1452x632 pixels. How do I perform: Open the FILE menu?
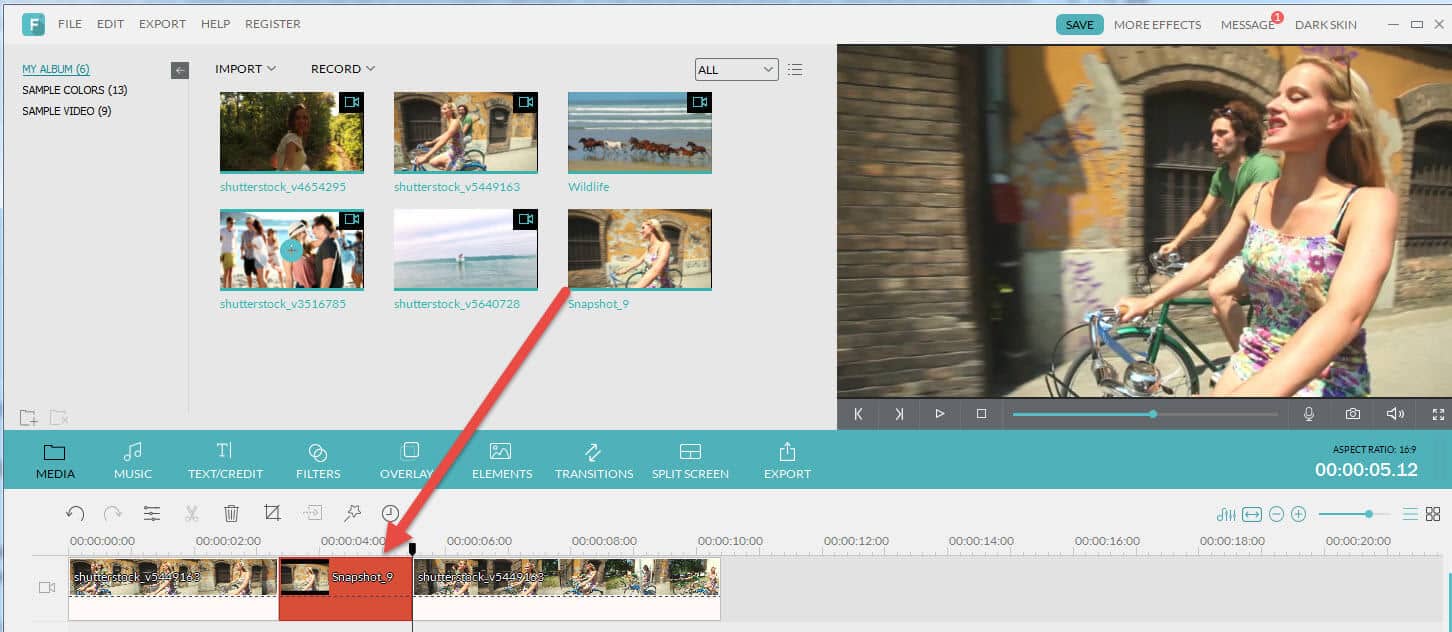[70, 24]
